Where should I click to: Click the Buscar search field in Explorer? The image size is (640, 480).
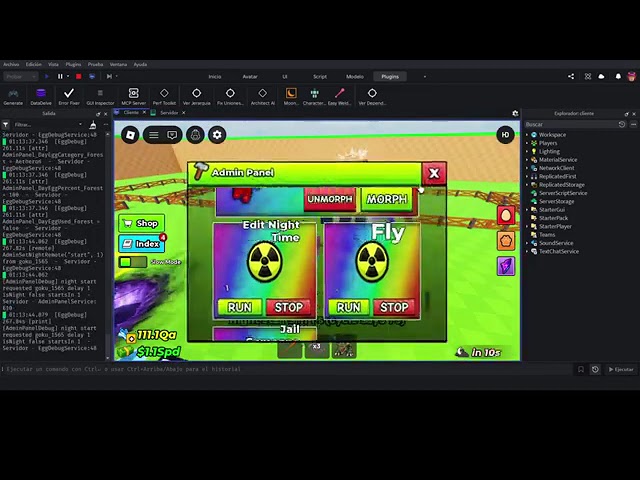coord(570,124)
